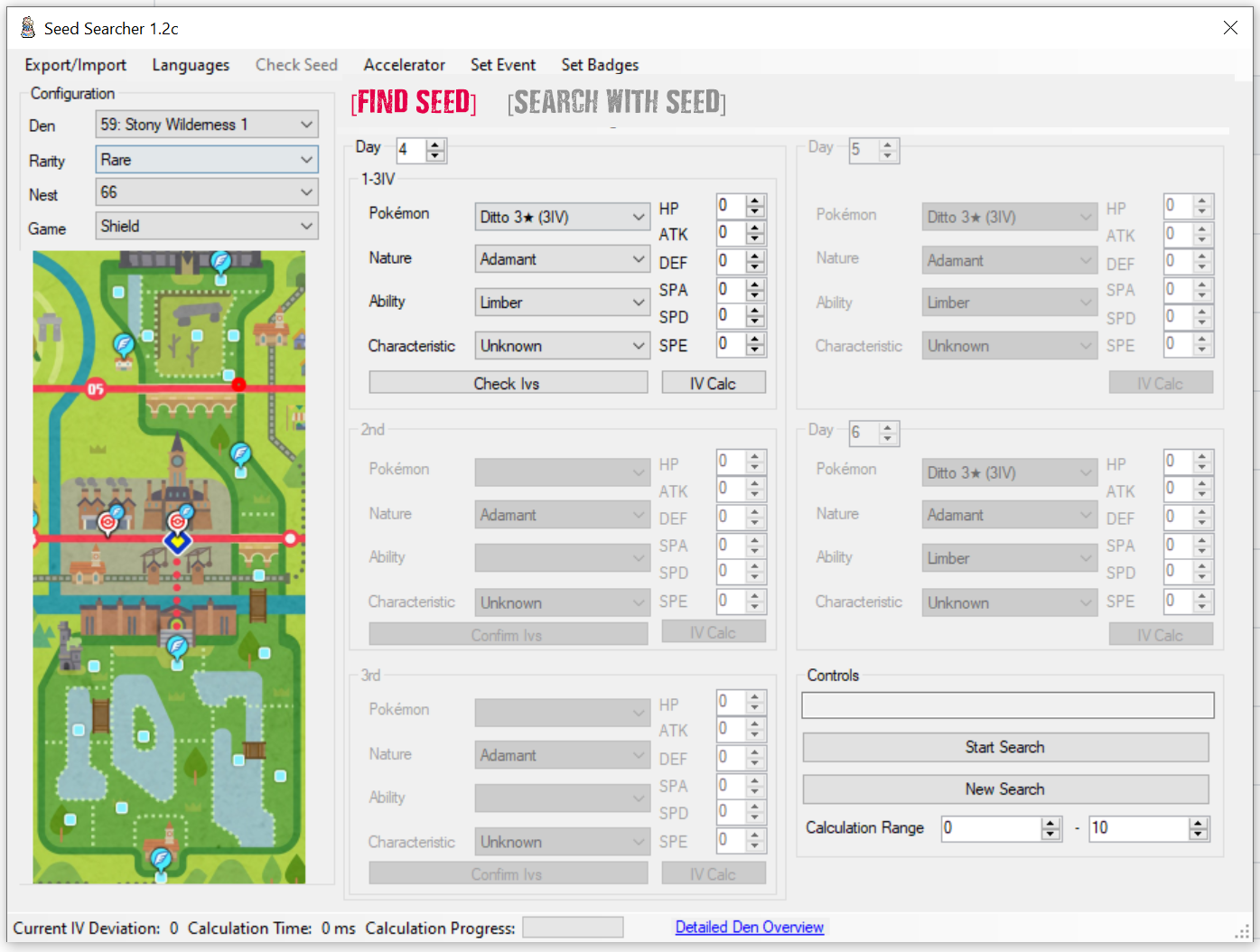1260x952 pixels.
Task: Click the red route marker labeled 05 on the map
Action: click(x=95, y=389)
